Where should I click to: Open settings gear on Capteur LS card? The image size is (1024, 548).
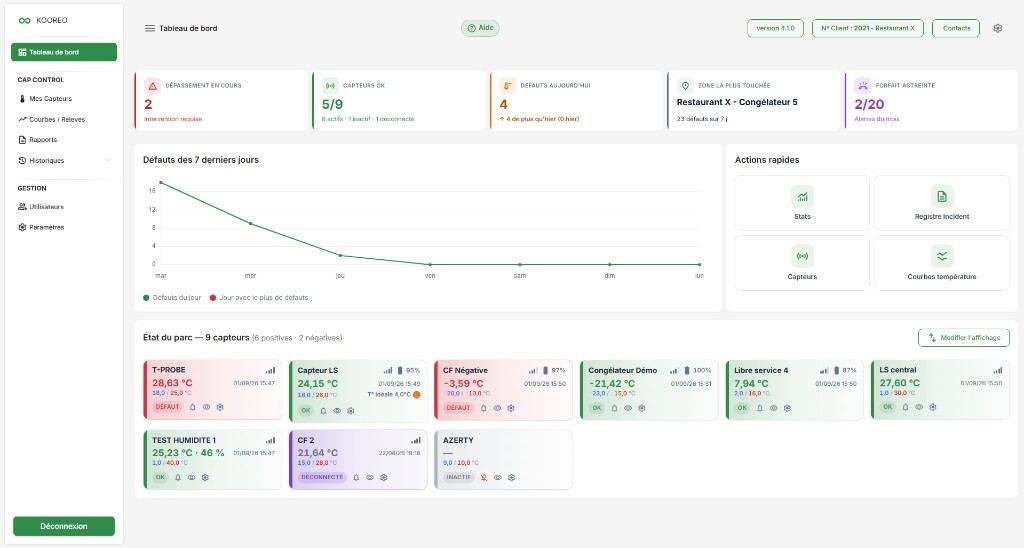[351, 411]
